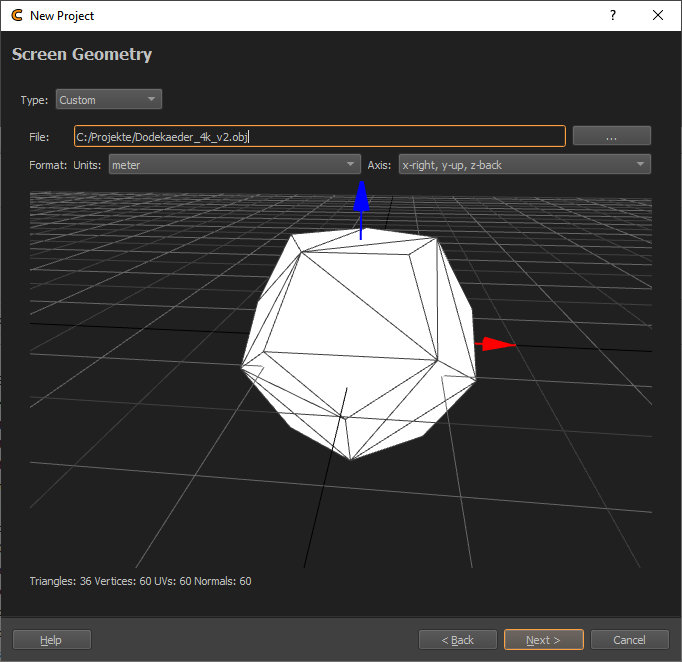Click the Triangles and Vertices statistics text
Viewport: 682px width, 662px height.
point(140,581)
